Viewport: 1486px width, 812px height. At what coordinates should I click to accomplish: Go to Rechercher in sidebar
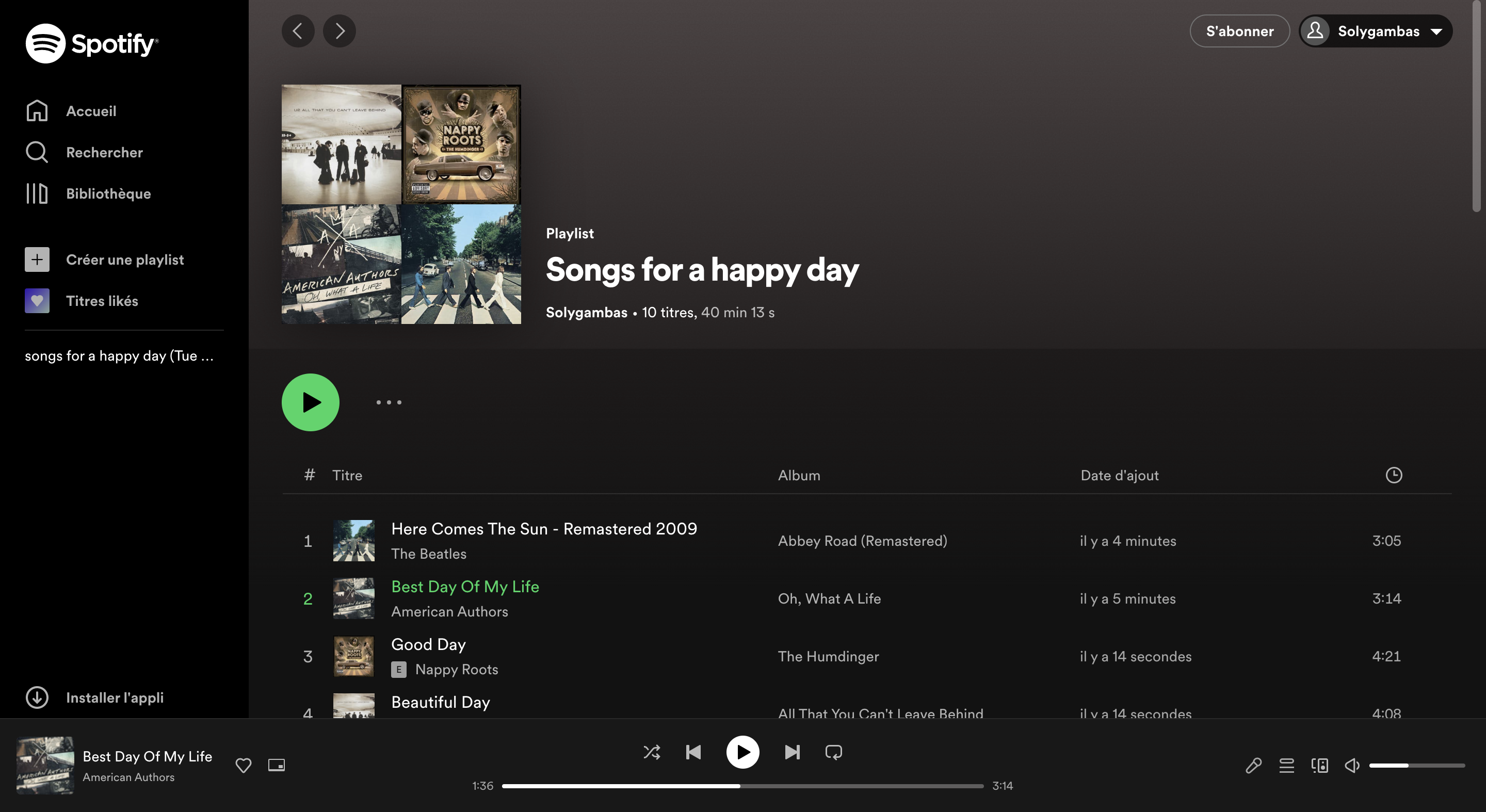click(104, 152)
